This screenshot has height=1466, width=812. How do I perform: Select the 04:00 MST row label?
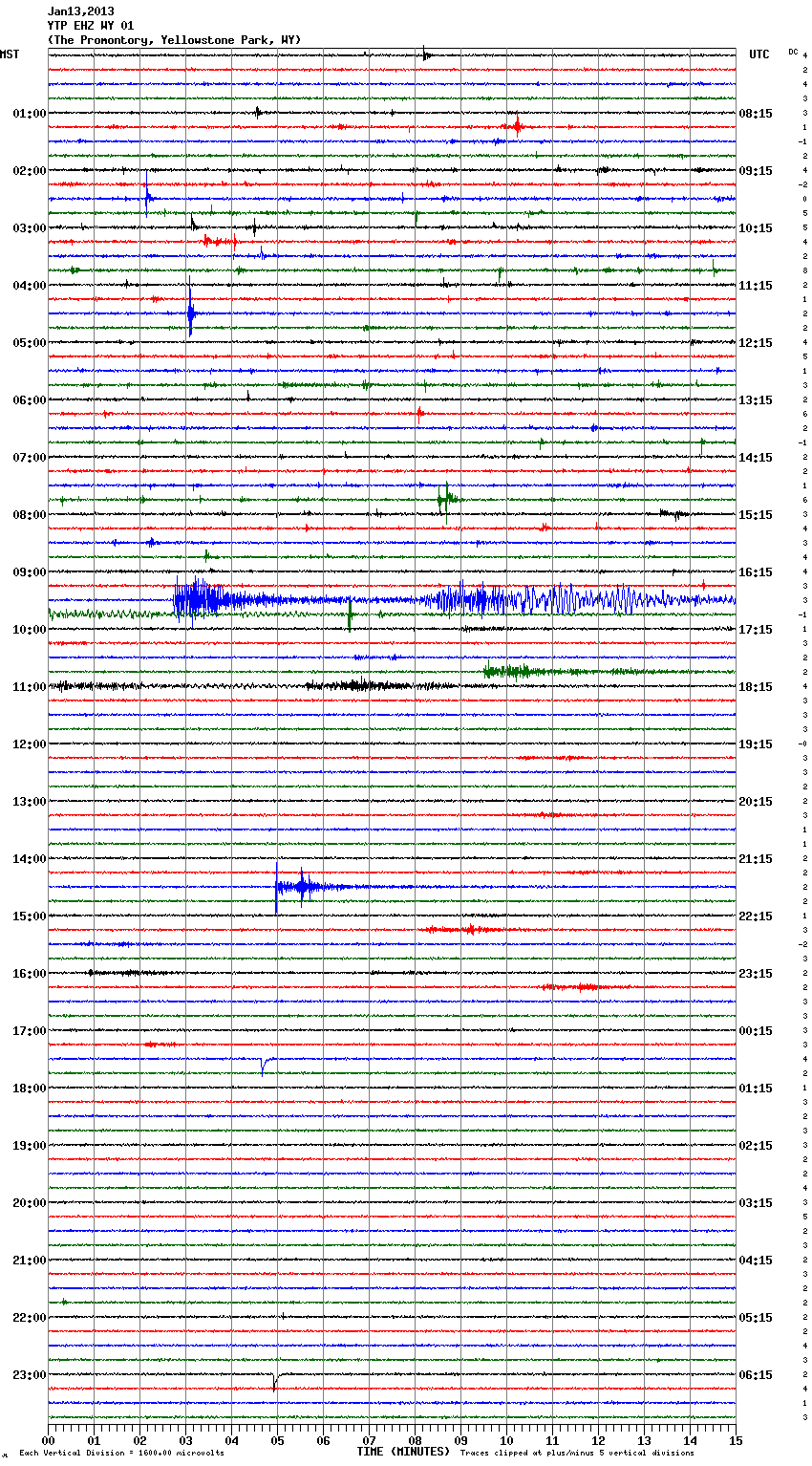tap(30, 286)
